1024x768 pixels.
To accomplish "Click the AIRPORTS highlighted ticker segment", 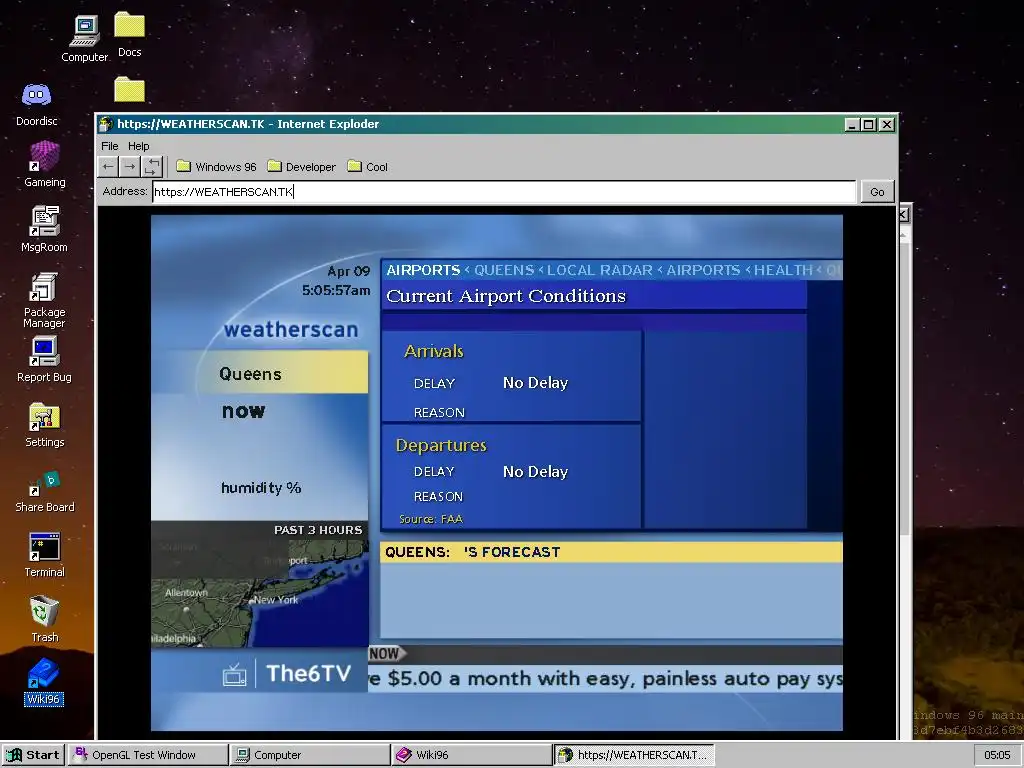I will click(423, 270).
